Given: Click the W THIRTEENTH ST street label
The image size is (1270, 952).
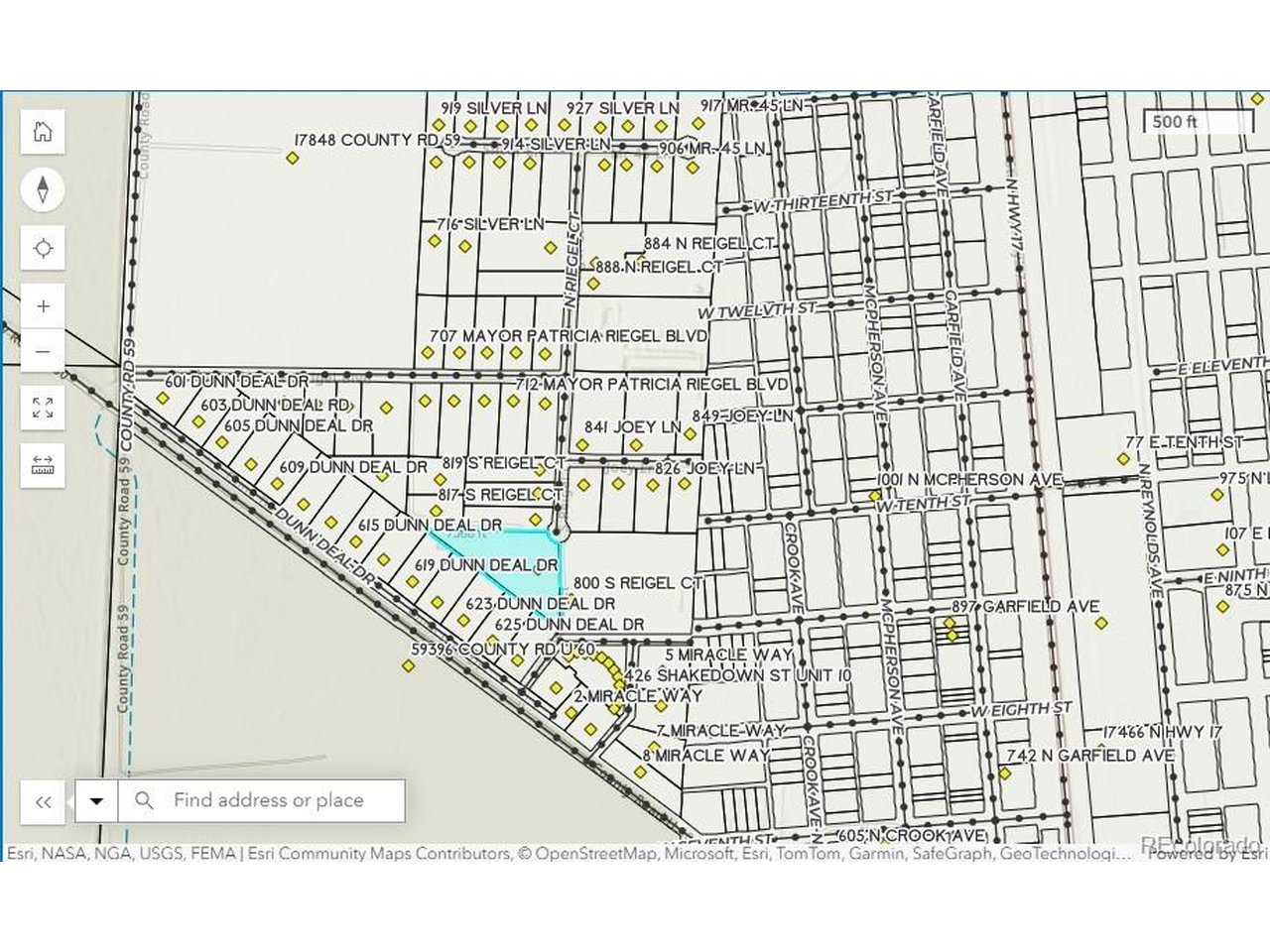Looking at the screenshot, I should 822,203.
